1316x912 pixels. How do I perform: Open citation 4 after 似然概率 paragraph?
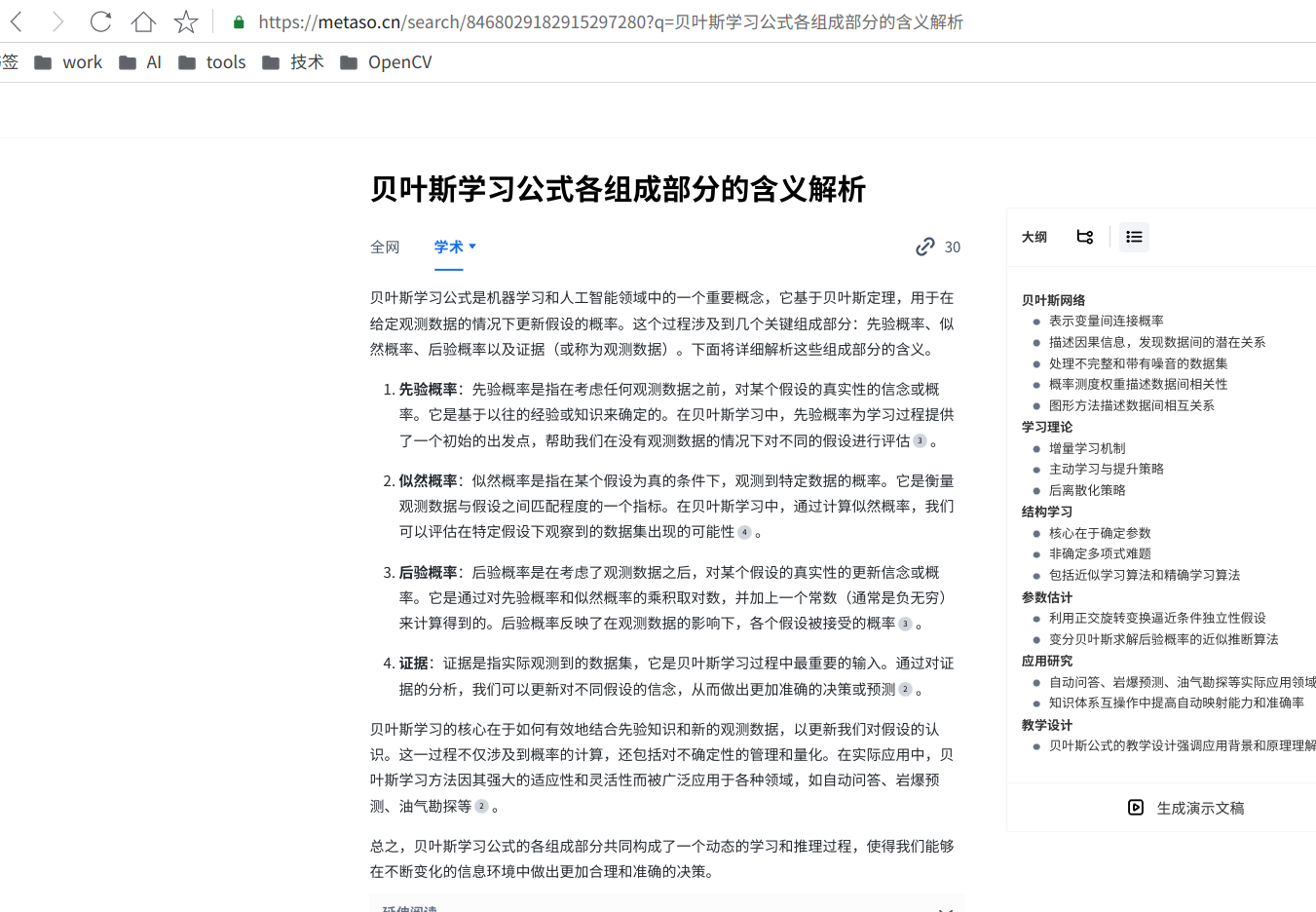click(x=744, y=532)
